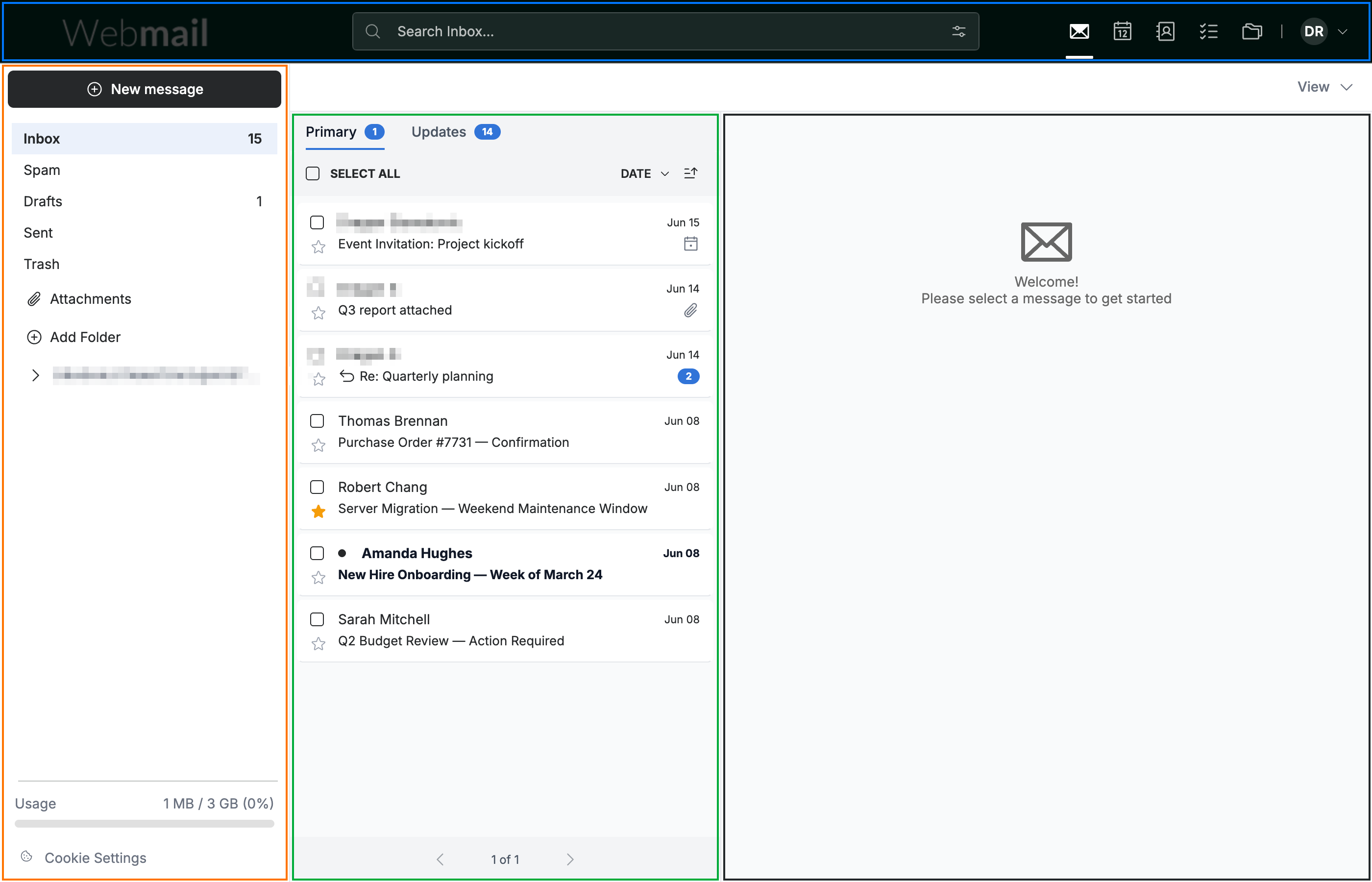Click the cookie icon at sidebar bottom
The height and width of the screenshot is (882, 1372).
(x=26, y=856)
